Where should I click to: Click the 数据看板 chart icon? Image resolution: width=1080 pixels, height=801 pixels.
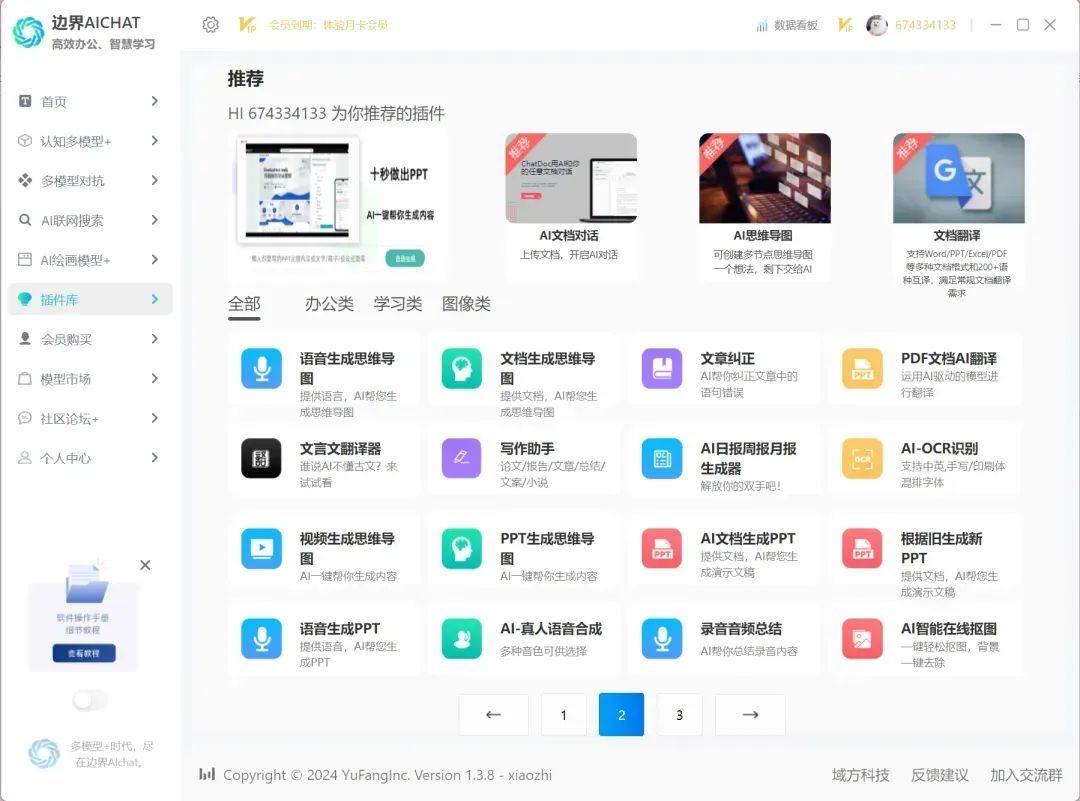pyautogui.click(x=762, y=25)
